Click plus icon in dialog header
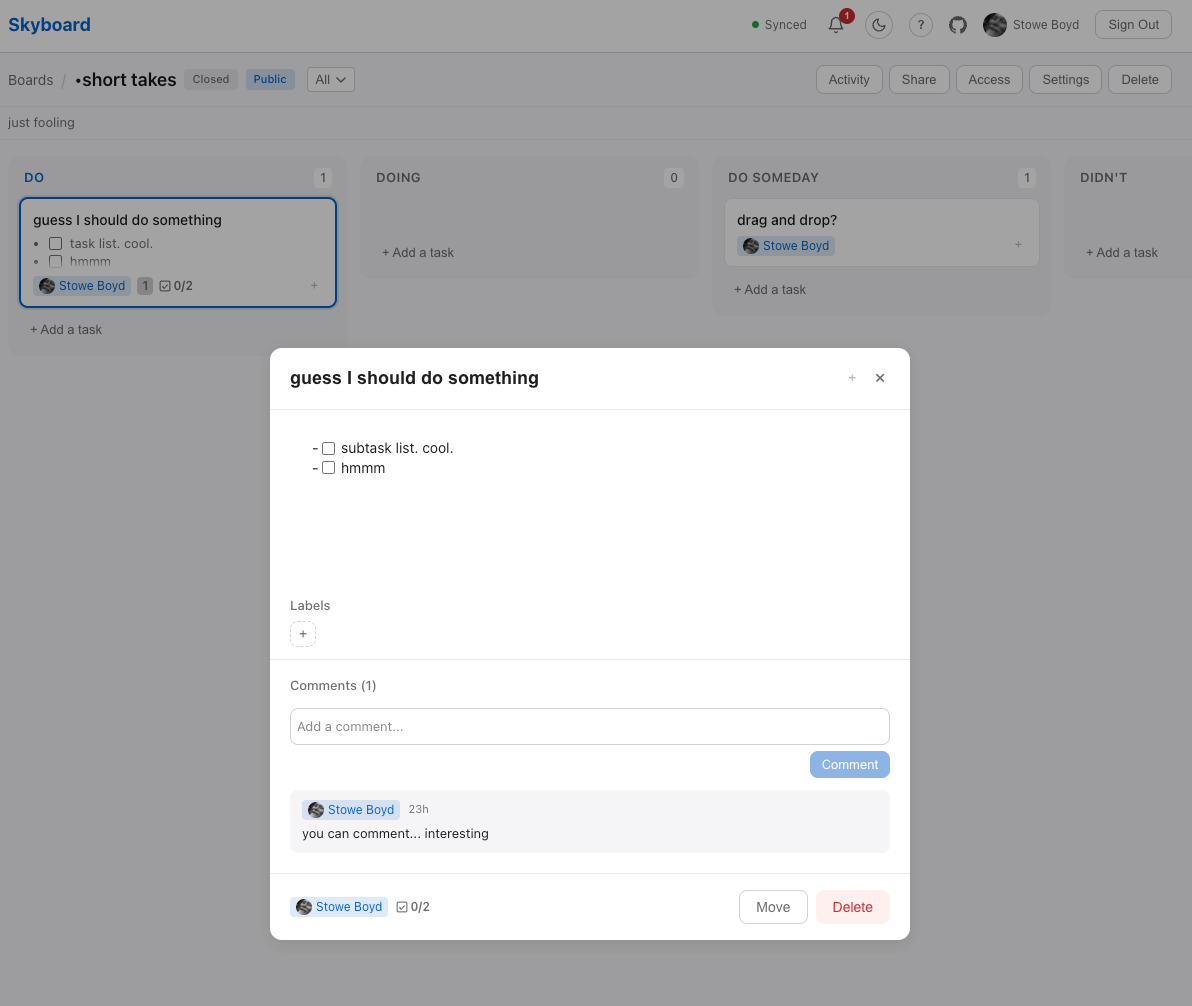Viewport: 1192px width, 1006px height. point(852,378)
